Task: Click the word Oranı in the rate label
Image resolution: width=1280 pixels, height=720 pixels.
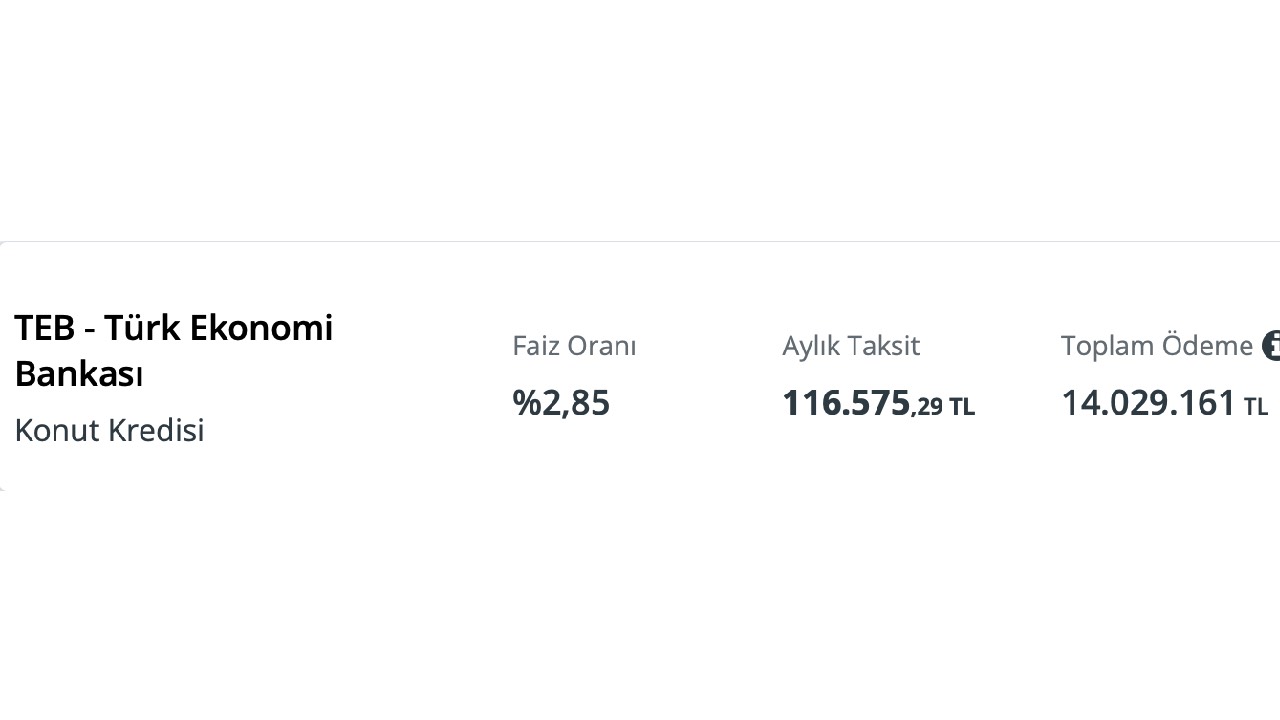Action: (602, 346)
